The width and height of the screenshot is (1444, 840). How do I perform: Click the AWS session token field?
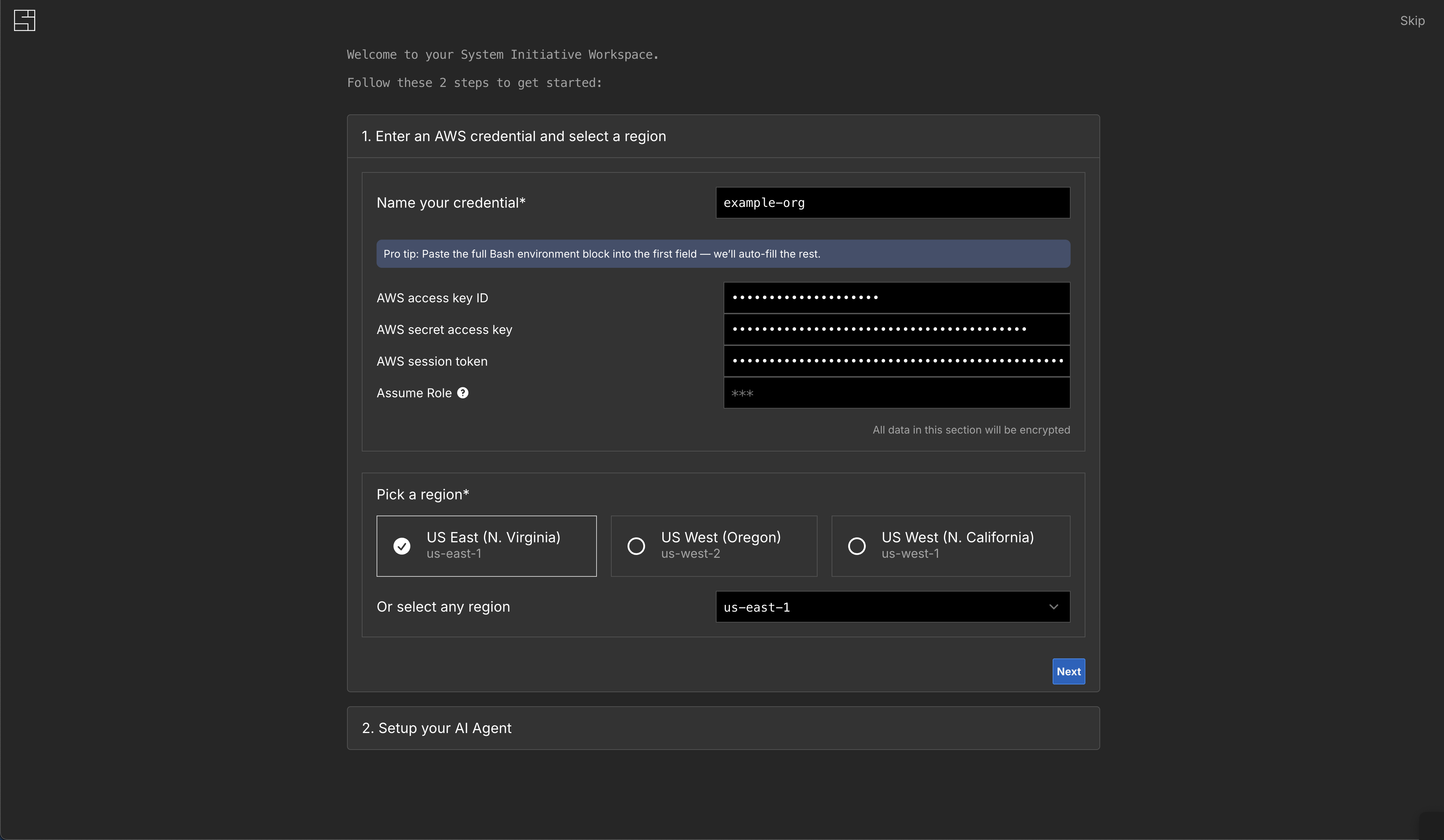896,361
